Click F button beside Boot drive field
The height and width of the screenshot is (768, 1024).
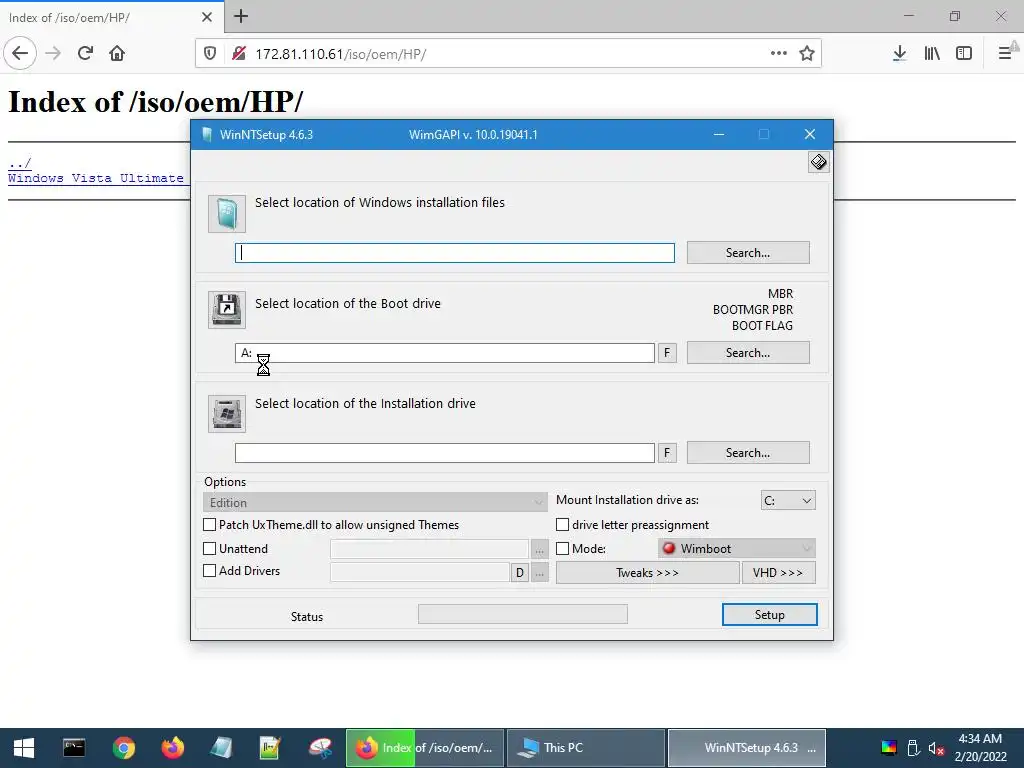pyautogui.click(x=667, y=353)
